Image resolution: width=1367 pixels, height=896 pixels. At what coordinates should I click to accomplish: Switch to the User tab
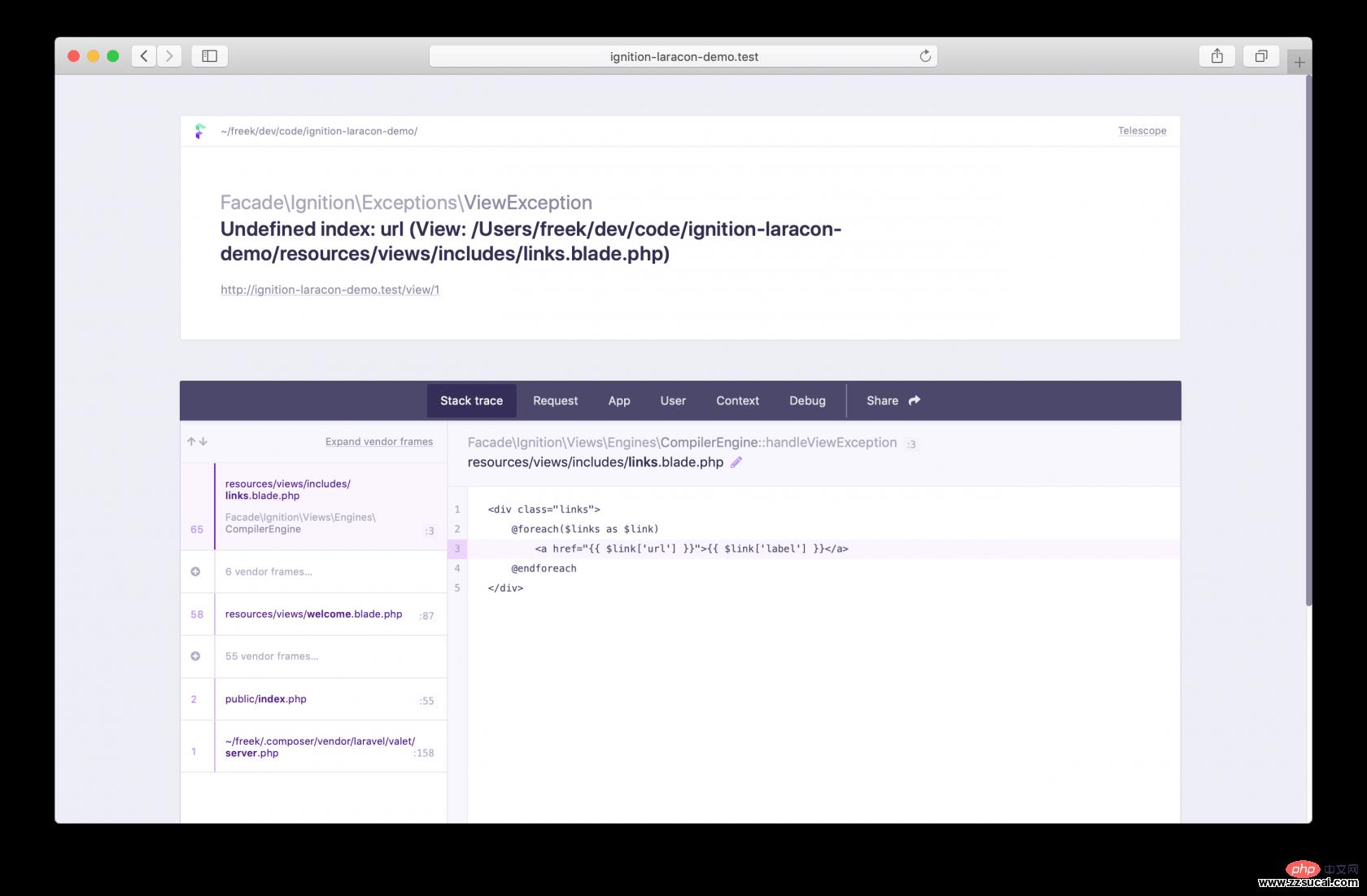673,400
